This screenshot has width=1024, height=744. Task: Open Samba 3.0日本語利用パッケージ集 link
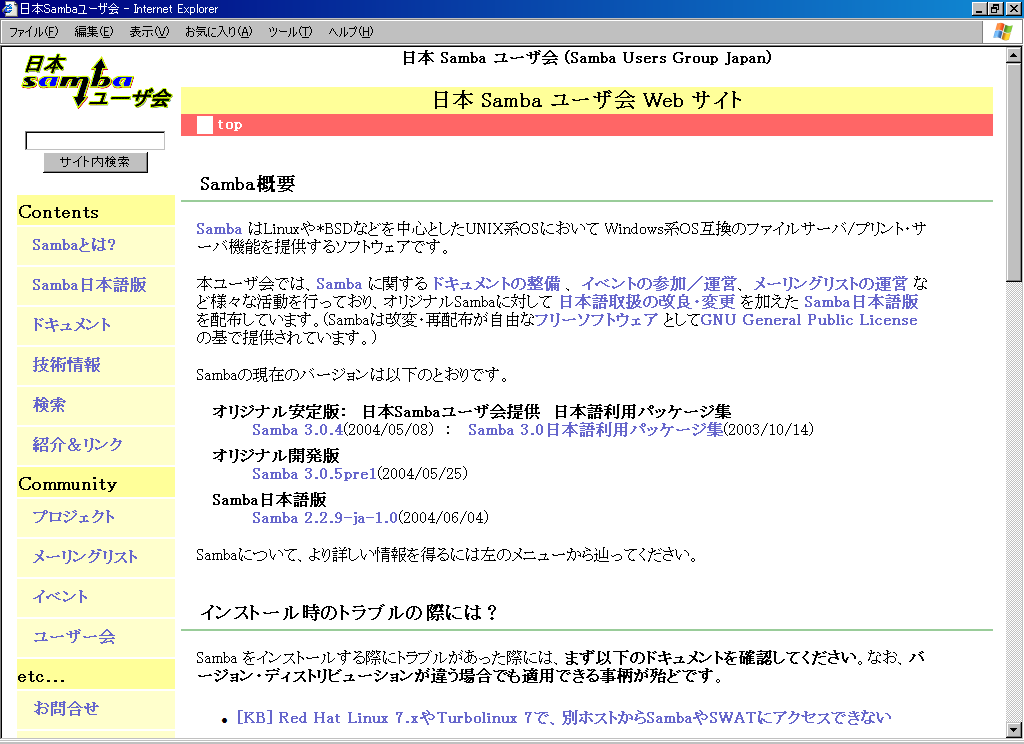[x=596, y=430]
